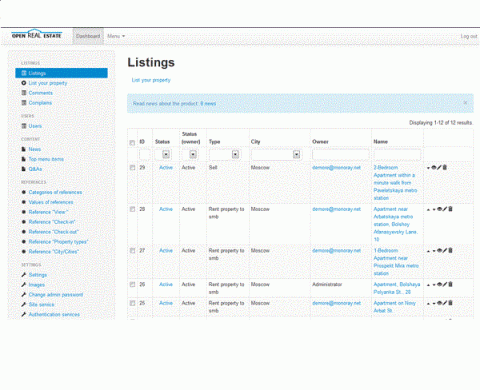Edit listing 28 using the pencil icon
The height and width of the screenshot is (390, 480).
[445, 209]
